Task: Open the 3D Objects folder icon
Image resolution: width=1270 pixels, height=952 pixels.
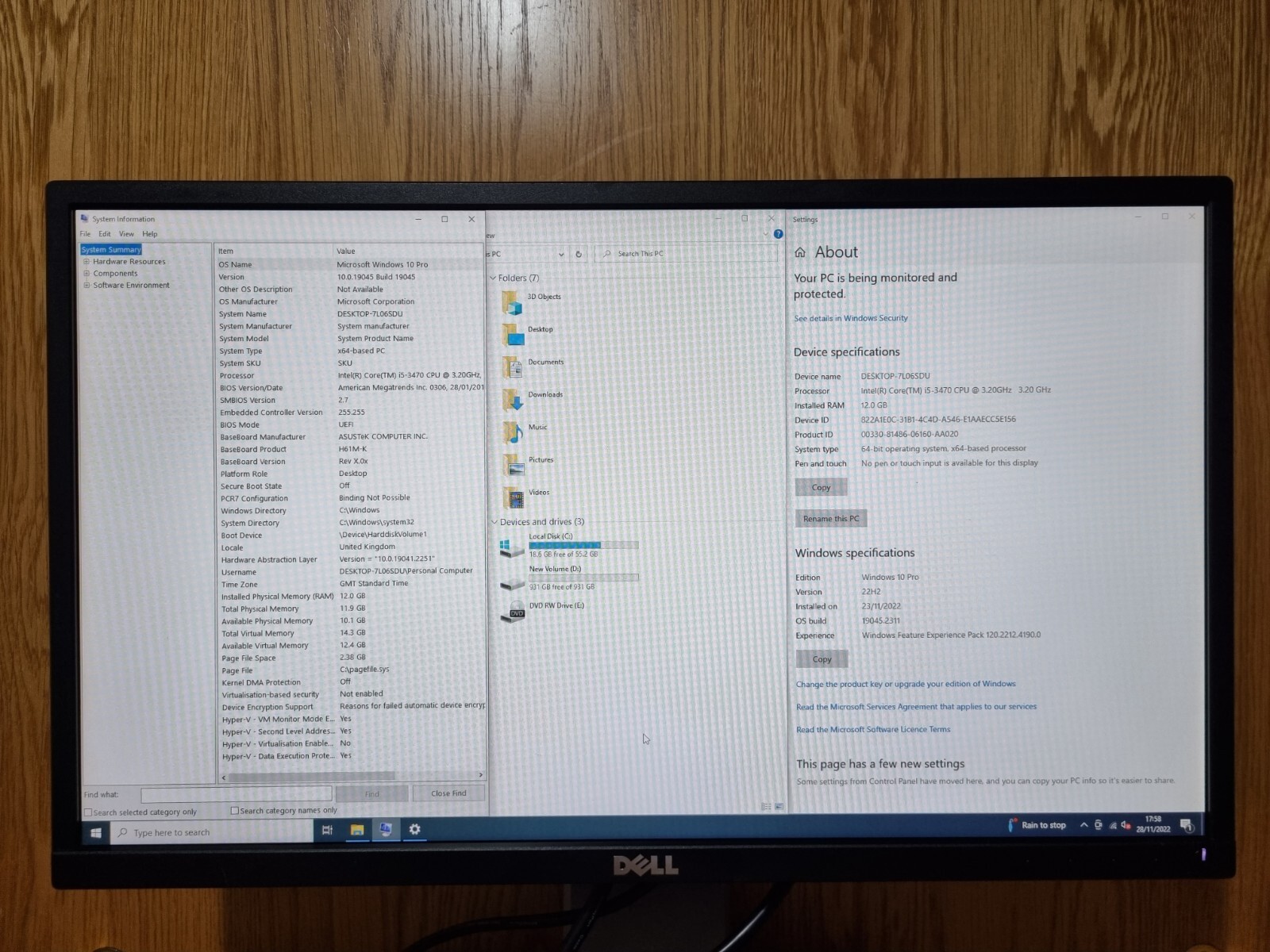Action: [x=512, y=302]
